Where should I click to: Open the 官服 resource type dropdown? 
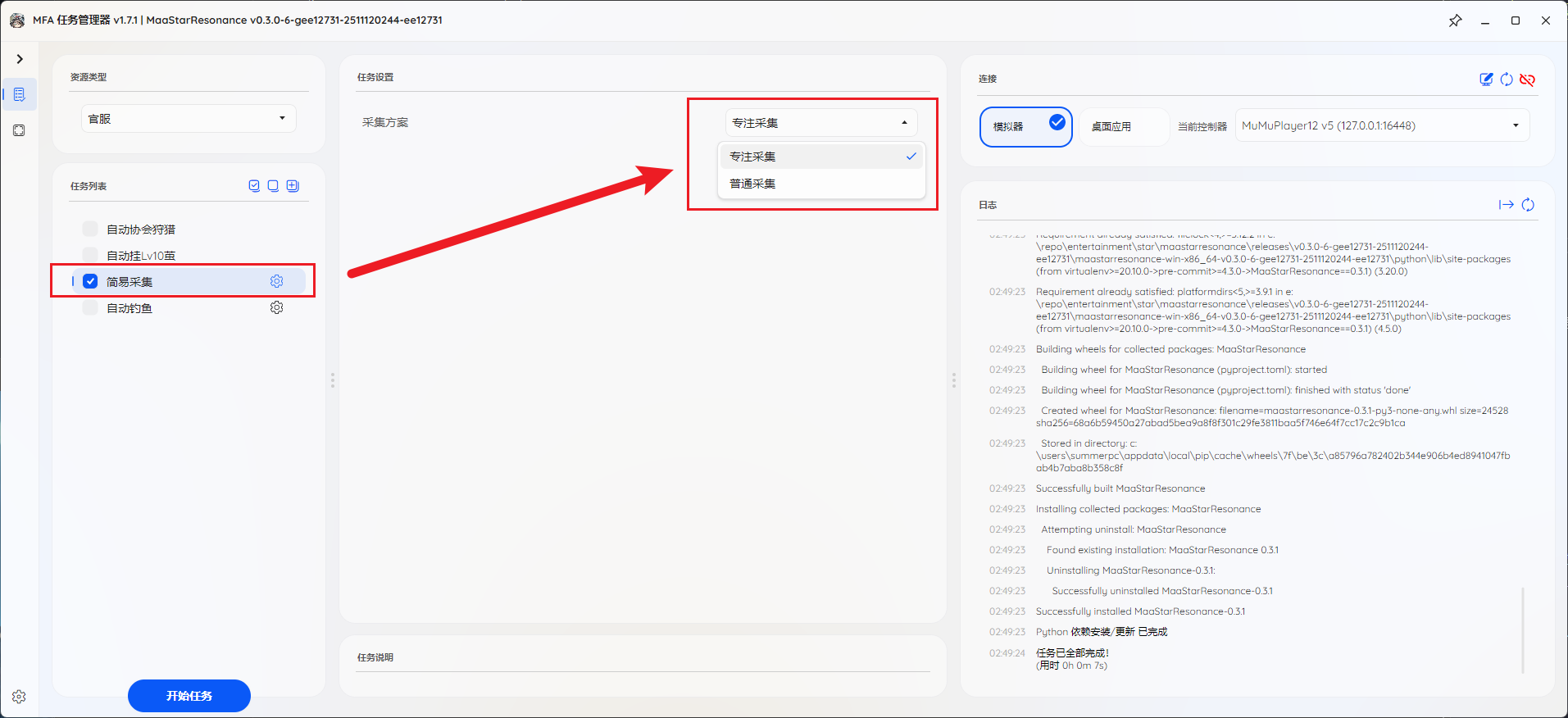pos(188,119)
